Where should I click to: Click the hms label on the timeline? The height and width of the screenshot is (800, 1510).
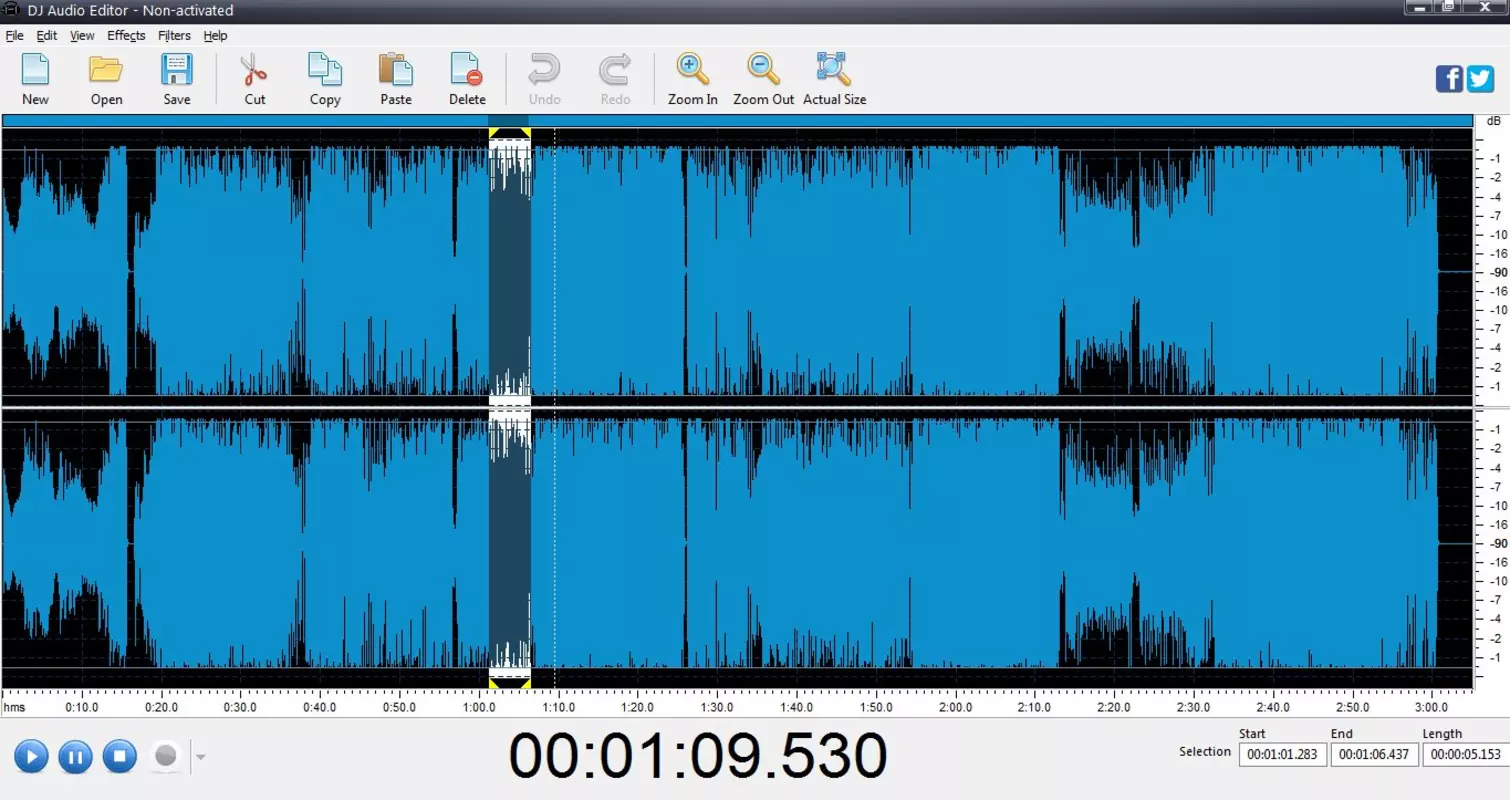(14, 707)
